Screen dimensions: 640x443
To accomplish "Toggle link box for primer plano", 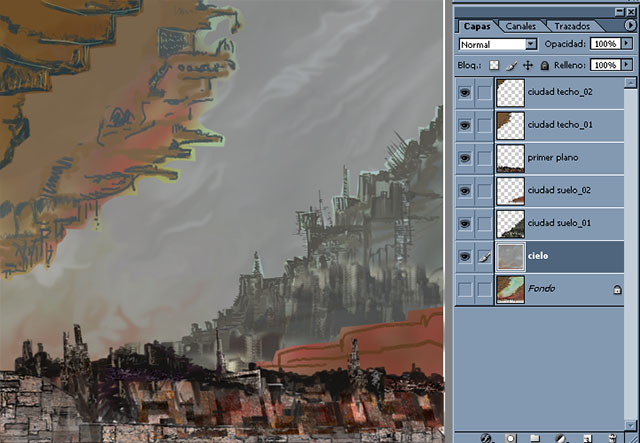I will point(484,158).
